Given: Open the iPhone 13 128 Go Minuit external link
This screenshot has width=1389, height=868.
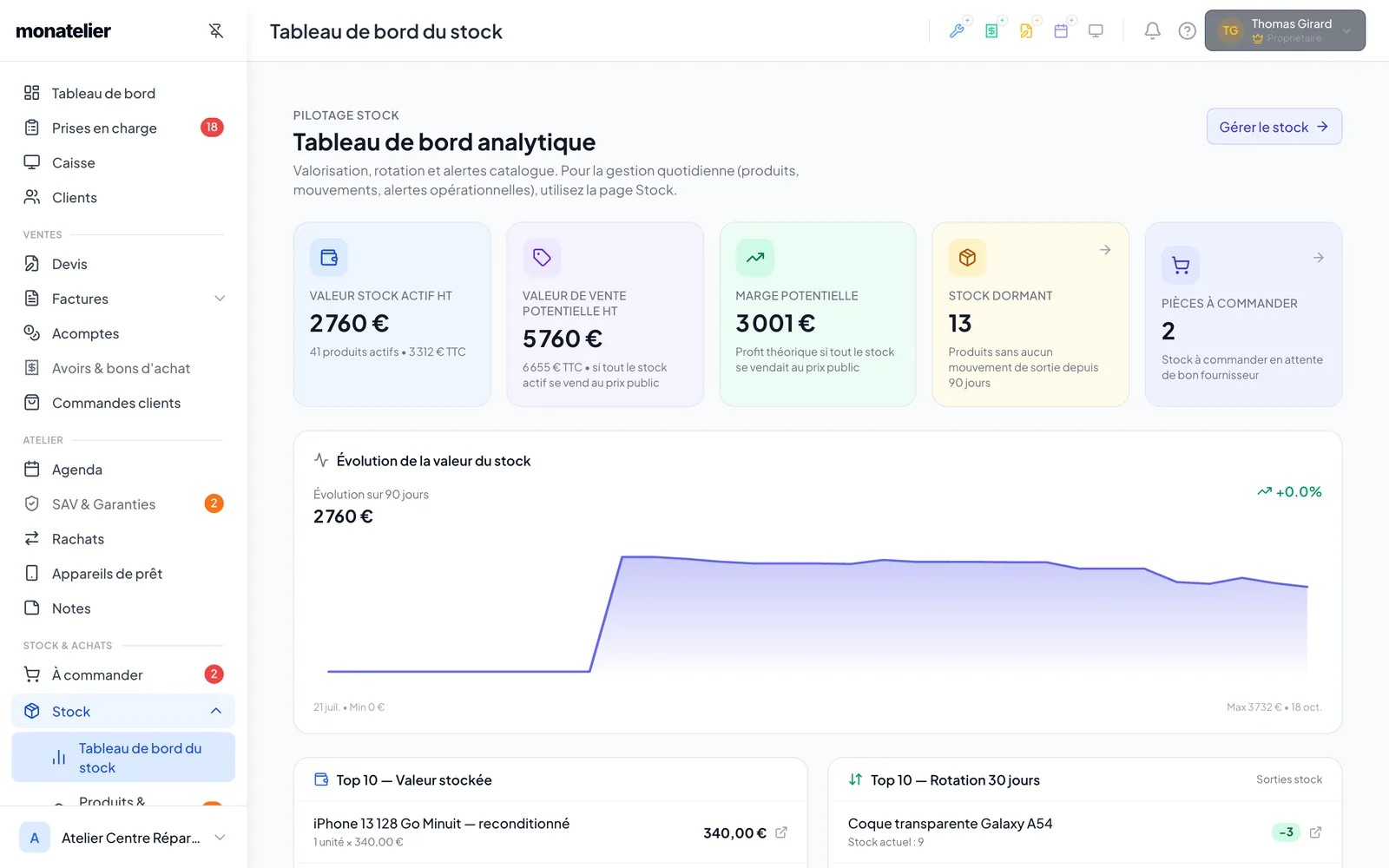Looking at the screenshot, I should [x=781, y=832].
